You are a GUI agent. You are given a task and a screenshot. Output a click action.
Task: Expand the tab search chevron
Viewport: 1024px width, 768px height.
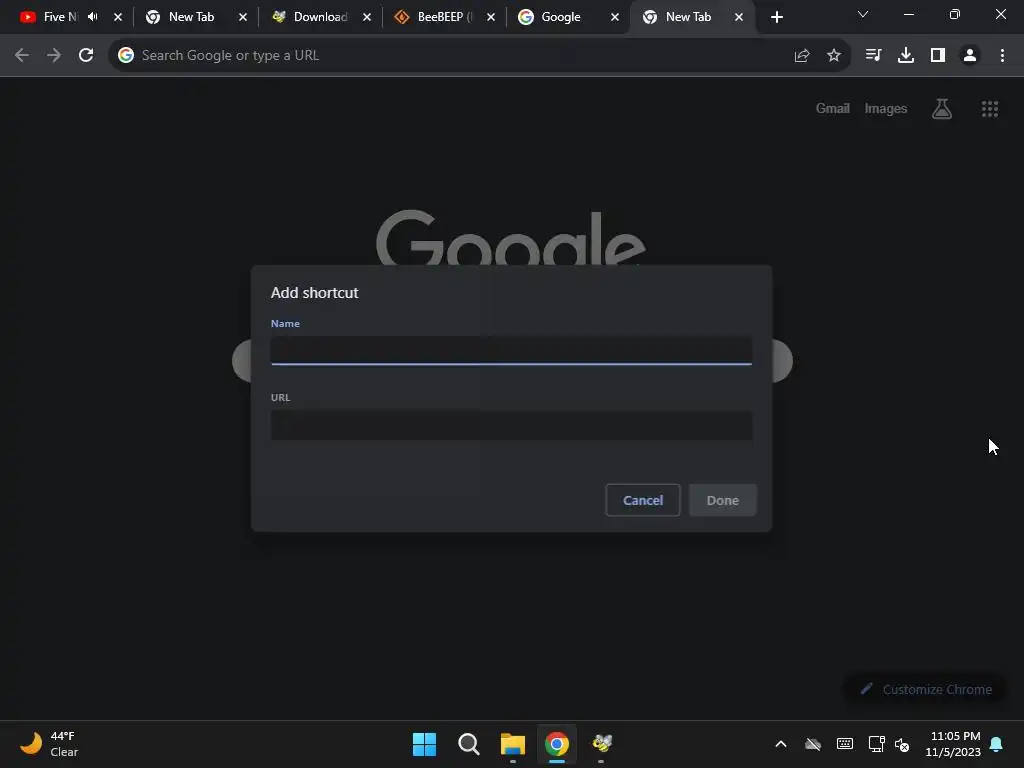pos(863,14)
